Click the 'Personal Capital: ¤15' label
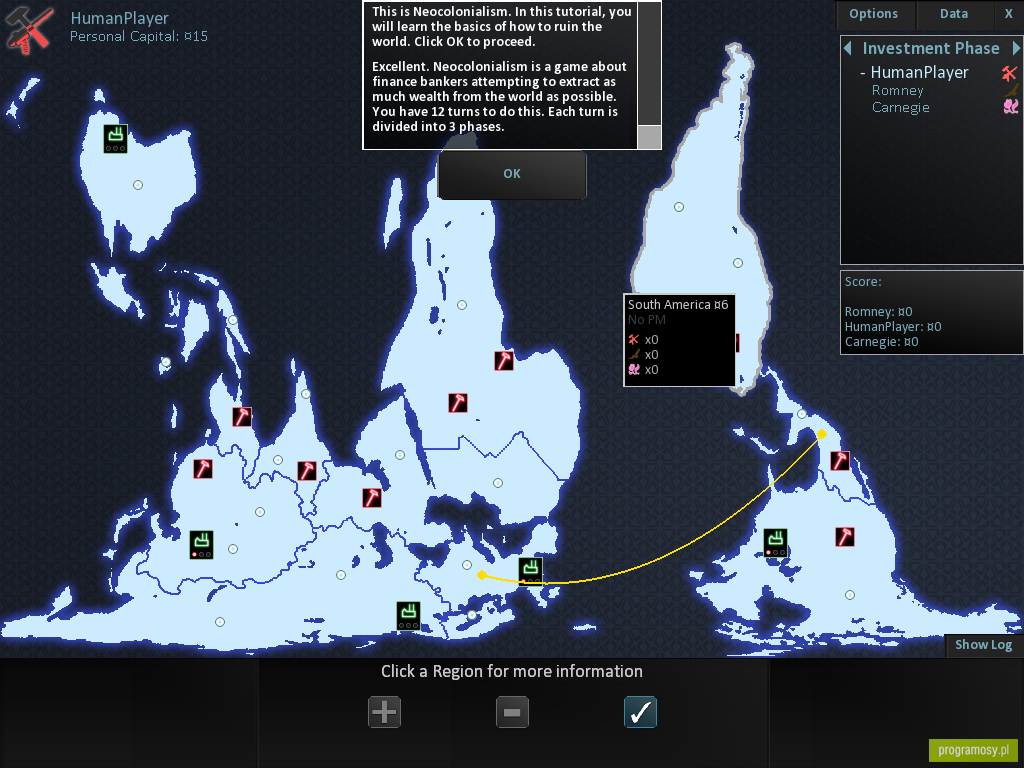This screenshot has height=768, width=1024. click(139, 37)
